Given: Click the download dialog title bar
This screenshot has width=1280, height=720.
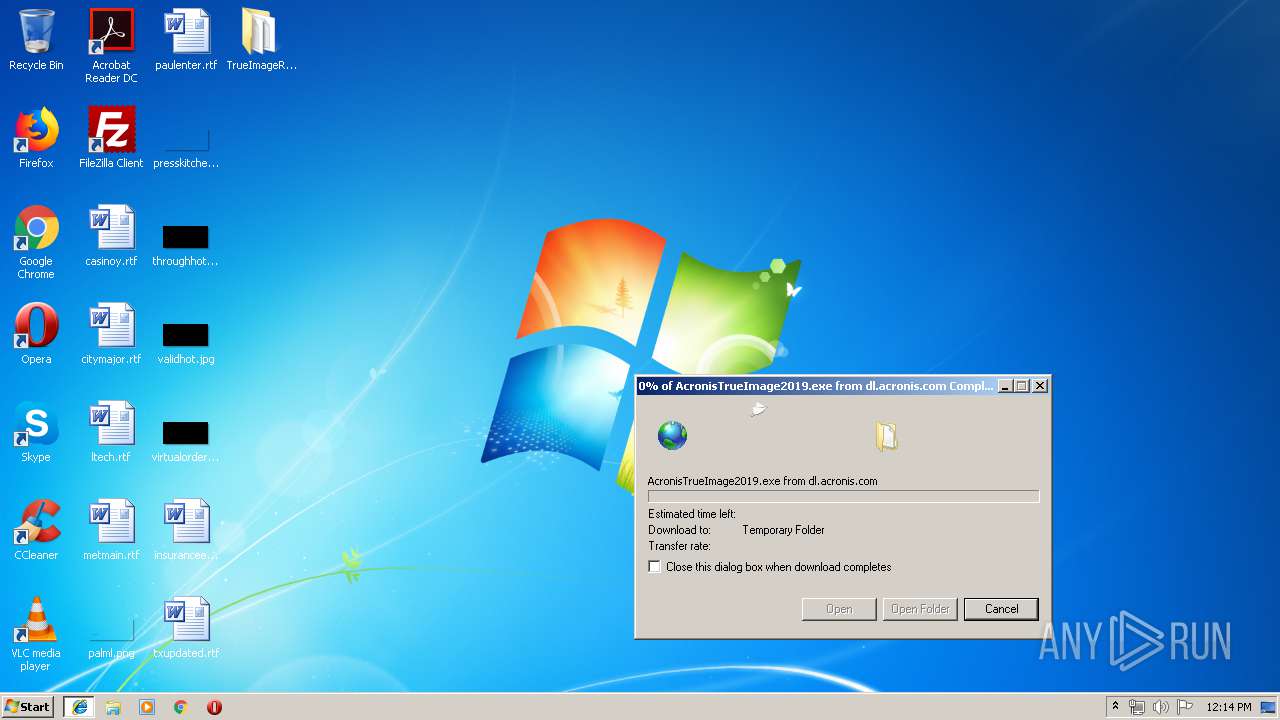Looking at the screenshot, I should (816, 386).
